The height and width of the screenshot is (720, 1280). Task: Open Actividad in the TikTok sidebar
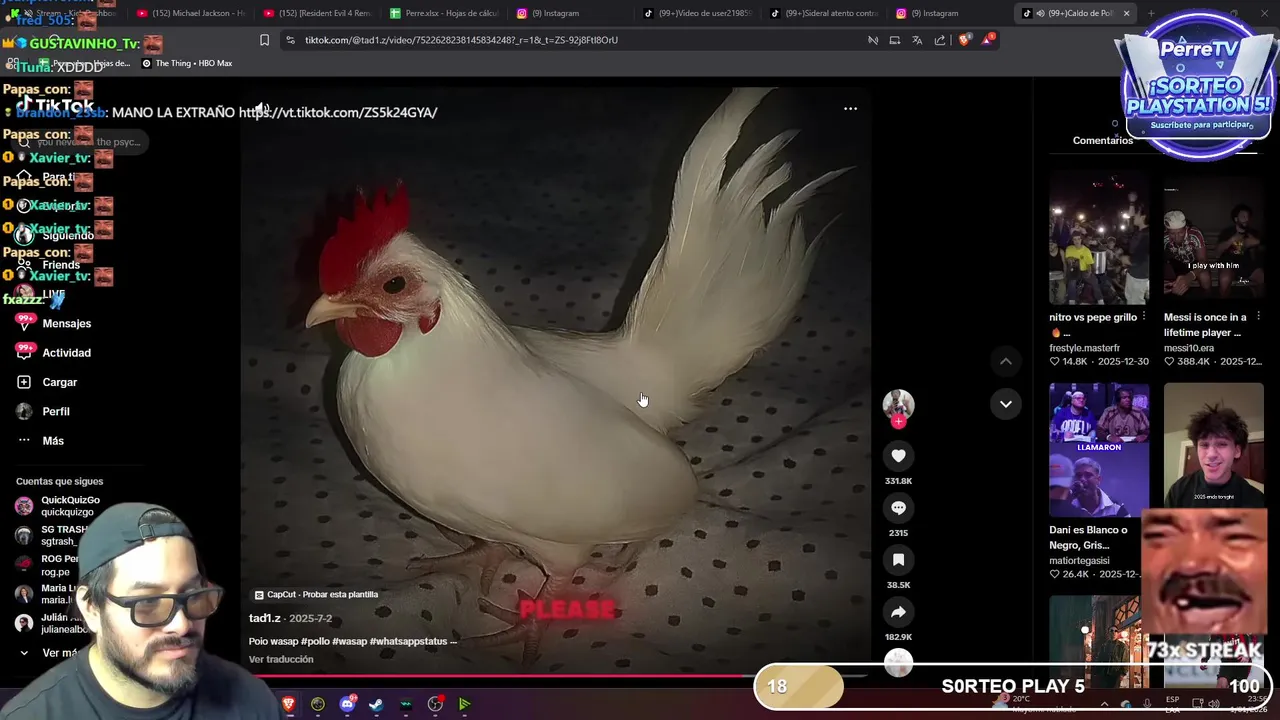(x=55, y=353)
